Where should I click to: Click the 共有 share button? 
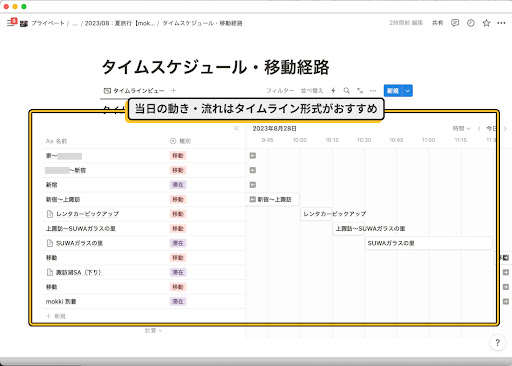click(437, 23)
